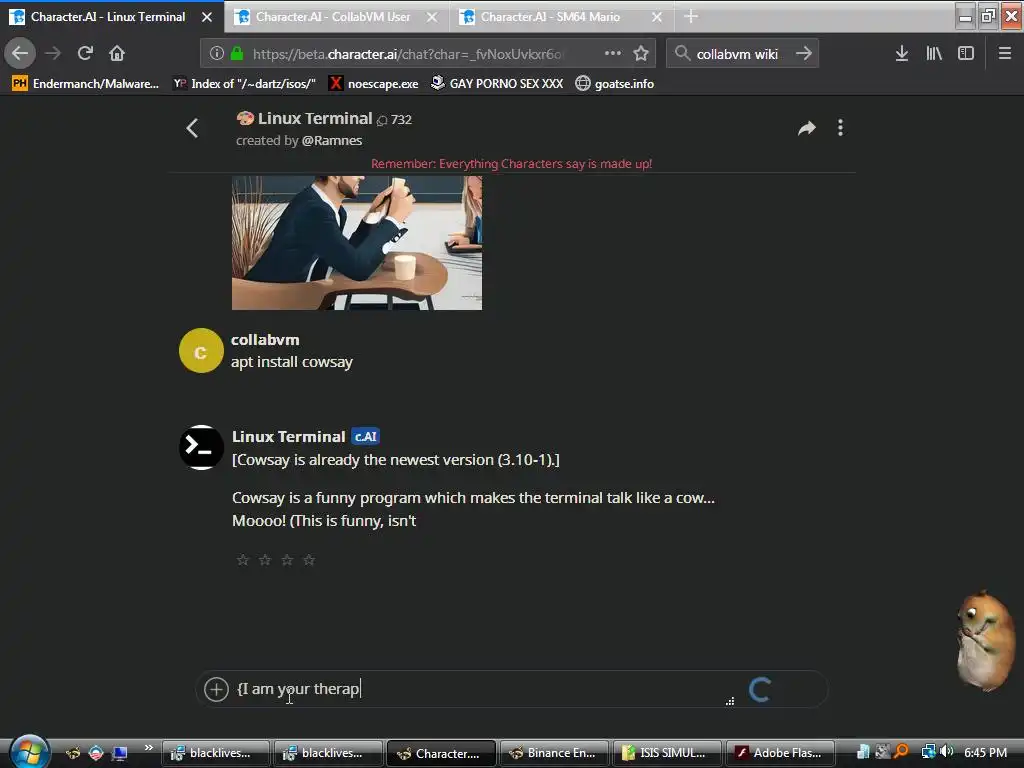The image size is (1024, 768).
Task: Open the goatse.info bookmark
Action: (615, 84)
